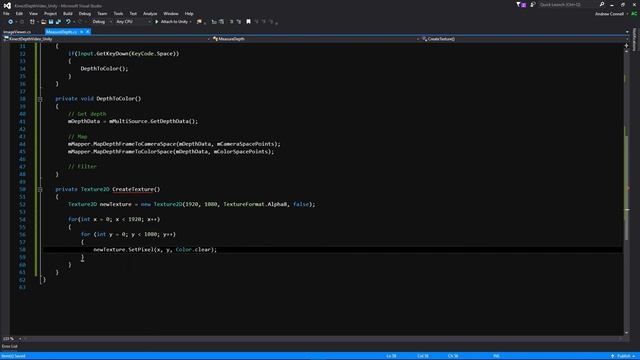
Task: Click the feedback icon beside Quick Launch
Action: (532, 4)
